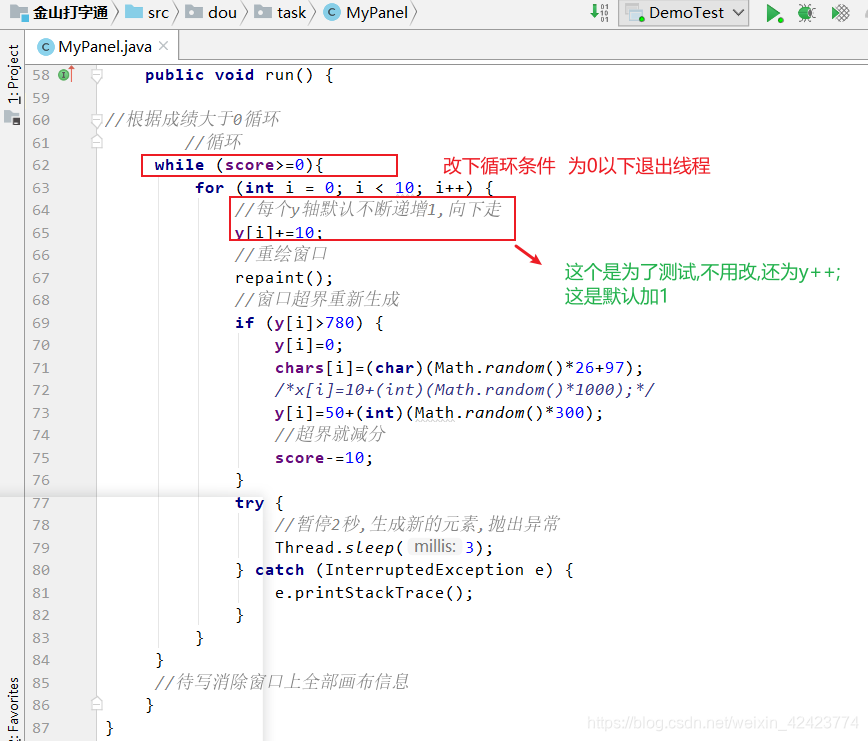Click the for loop statement on line 63
The height and width of the screenshot is (741, 868).
[344, 188]
